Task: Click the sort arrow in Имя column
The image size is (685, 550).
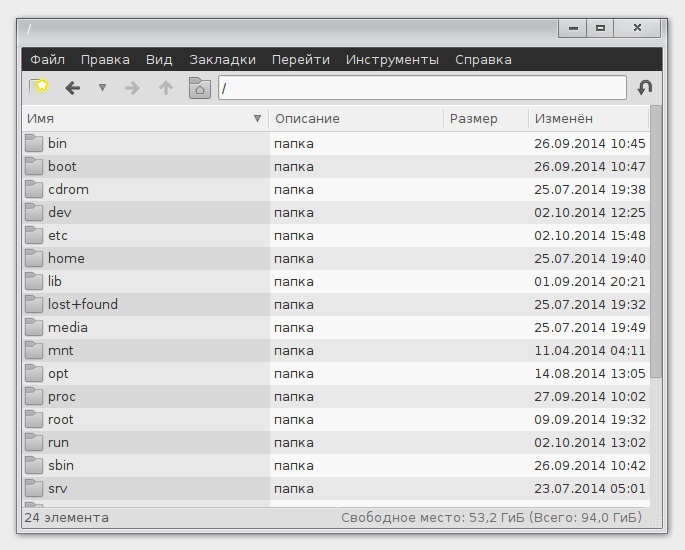Action: [257, 118]
